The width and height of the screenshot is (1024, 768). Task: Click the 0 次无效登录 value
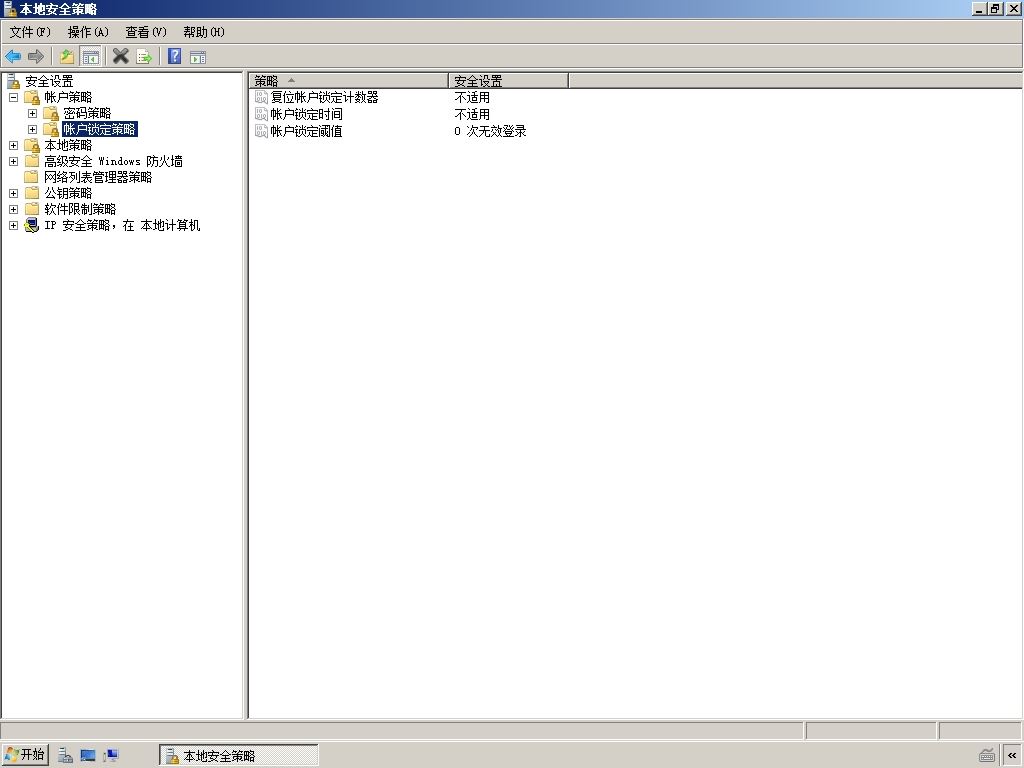(x=490, y=131)
